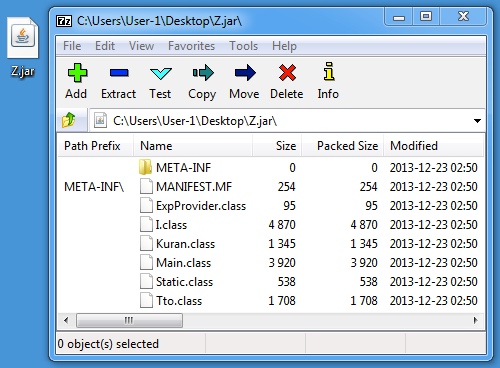The height and width of the screenshot is (368, 500).
Task: Open the Favorites menu
Action: point(191,46)
